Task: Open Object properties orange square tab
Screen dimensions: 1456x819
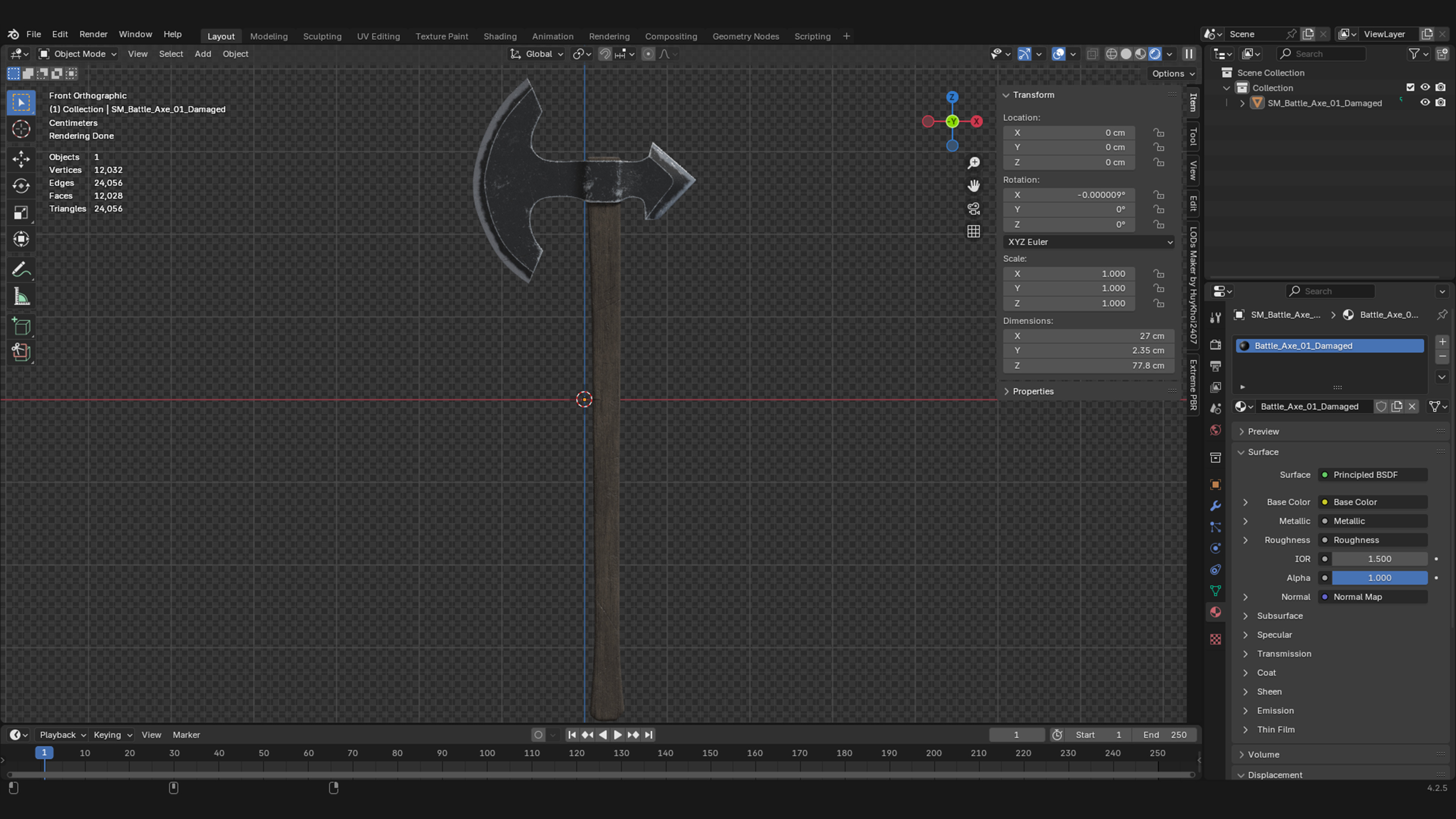Action: [x=1215, y=485]
